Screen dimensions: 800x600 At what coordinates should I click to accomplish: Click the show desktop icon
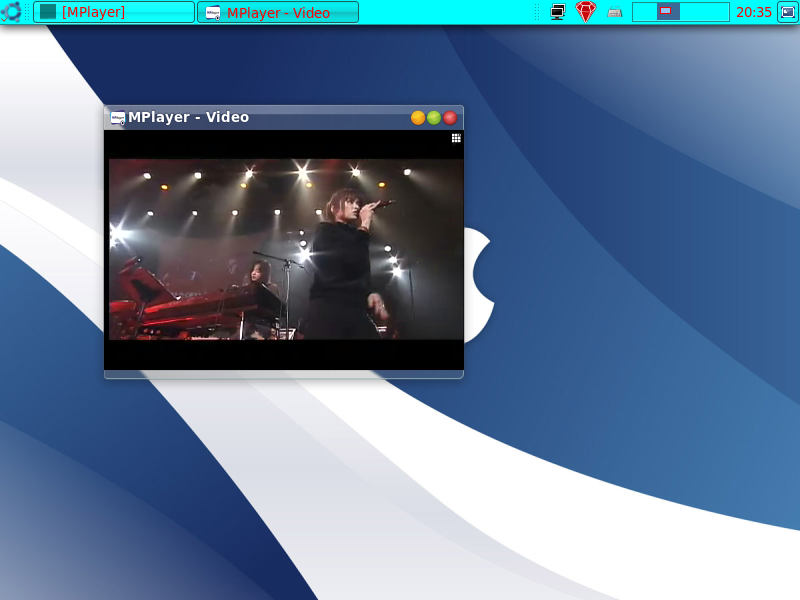coord(787,12)
